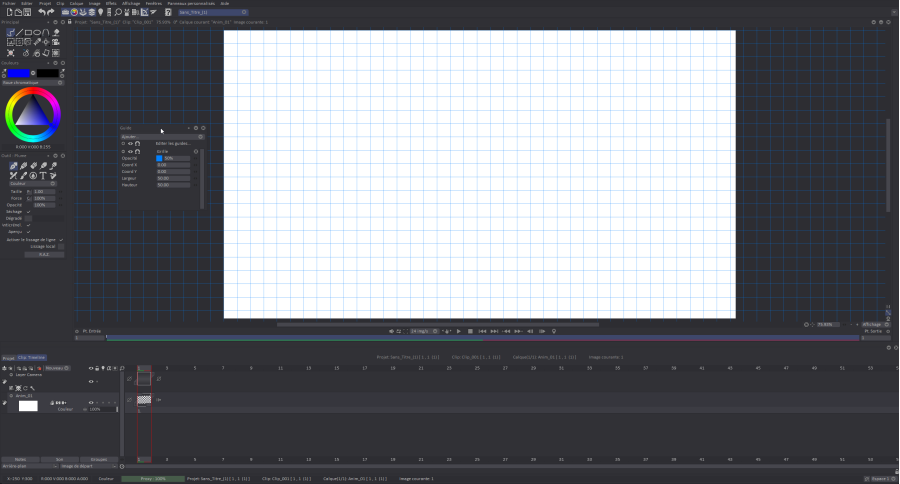The height and width of the screenshot is (484, 900).
Task: Click the black background color swatch
Action: click(48, 73)
